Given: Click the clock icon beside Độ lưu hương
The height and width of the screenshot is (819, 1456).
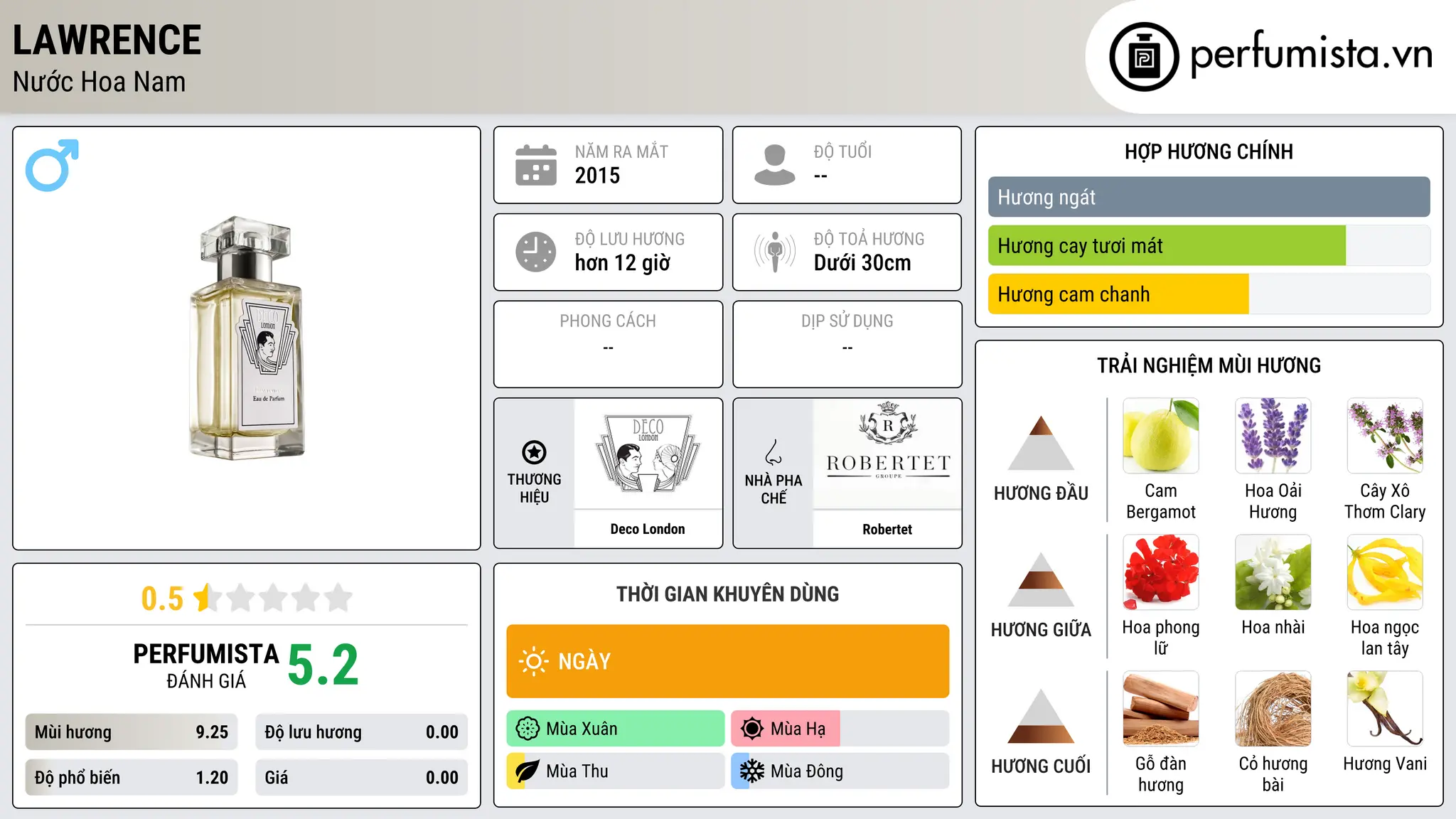Looking at the screenshot, I should 536,252.
